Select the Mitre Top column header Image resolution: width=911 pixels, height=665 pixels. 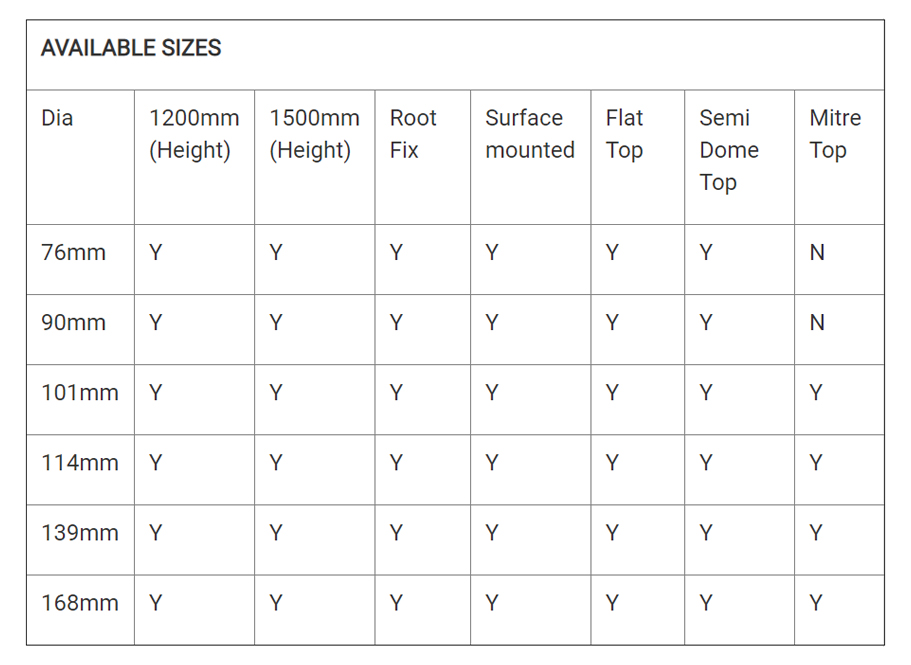click(835, 134)
